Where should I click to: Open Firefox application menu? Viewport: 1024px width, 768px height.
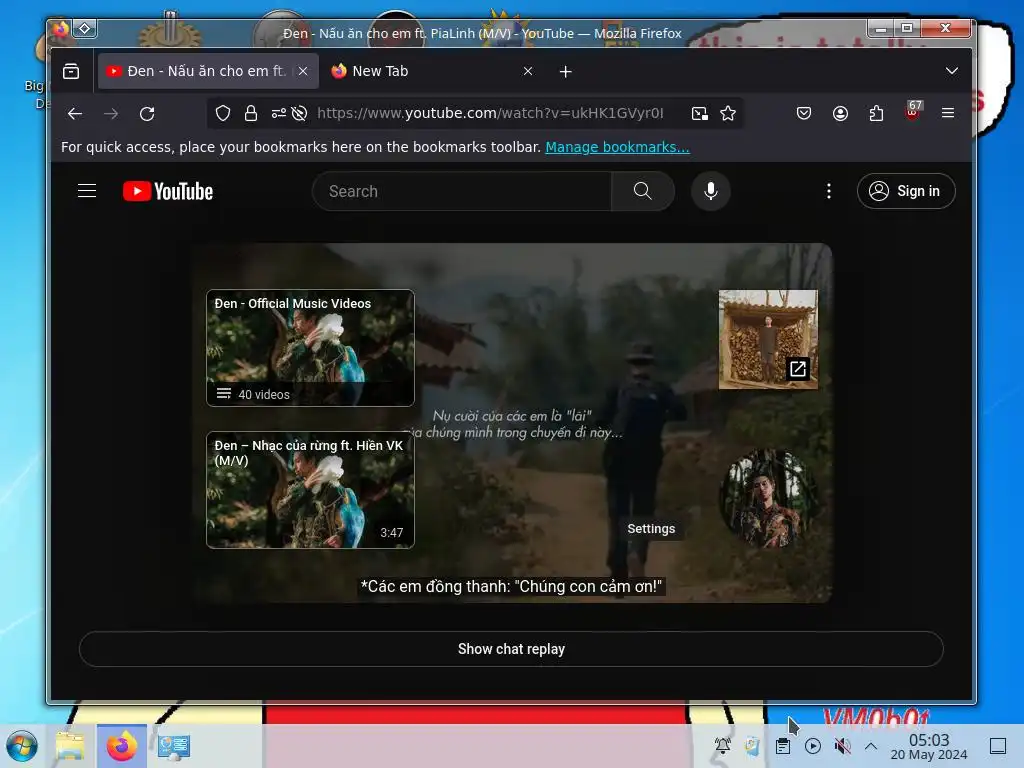click(948, 114)
